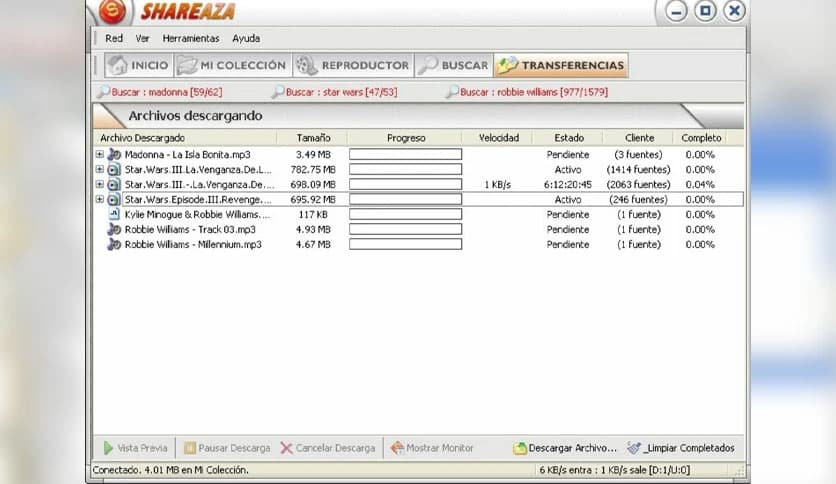Viewport: 836px width, 484px height.
Task: Click the Conectado status bar text
Action: pyautogui.click(x=171, y=470)
